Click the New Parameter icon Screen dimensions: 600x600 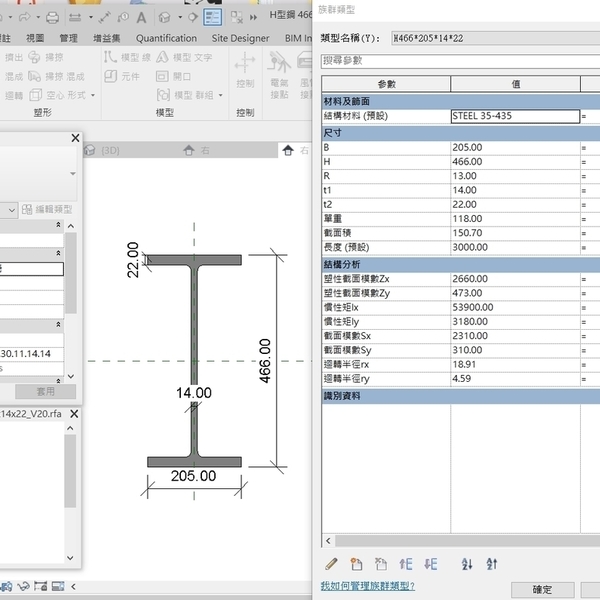pyautogui.click(x=357, y=564)
